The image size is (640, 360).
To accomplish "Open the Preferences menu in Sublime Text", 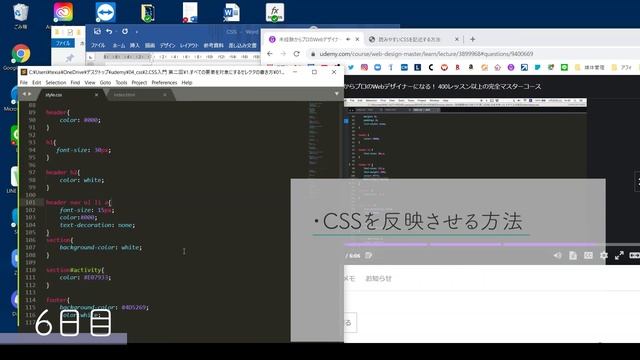I will click(x=164, y=82).
